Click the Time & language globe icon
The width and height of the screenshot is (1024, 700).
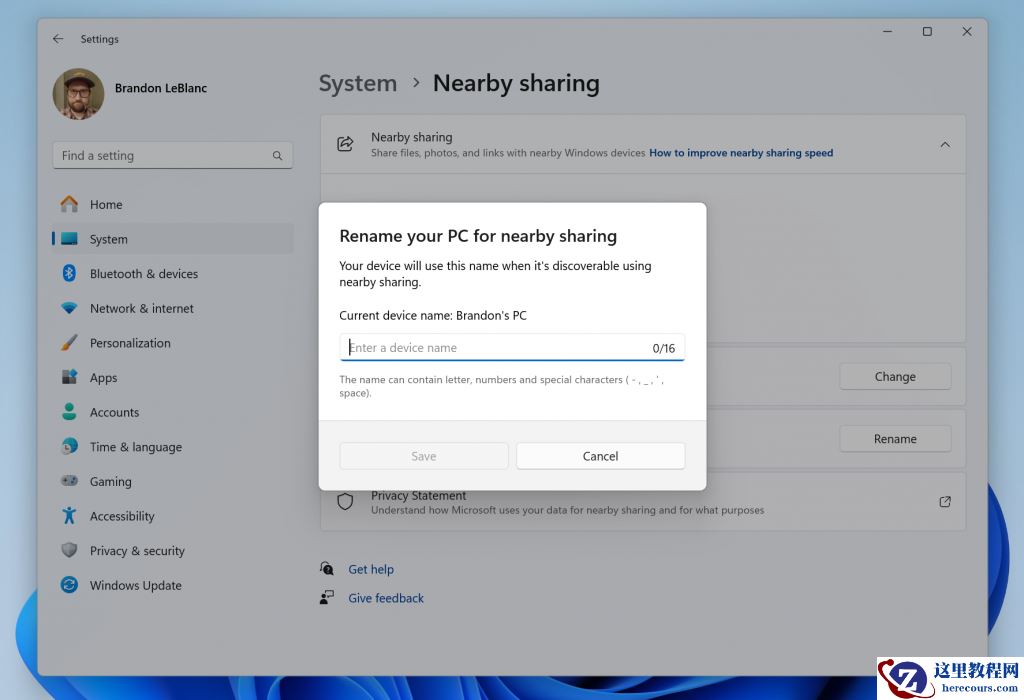click(x=69, y=447)
